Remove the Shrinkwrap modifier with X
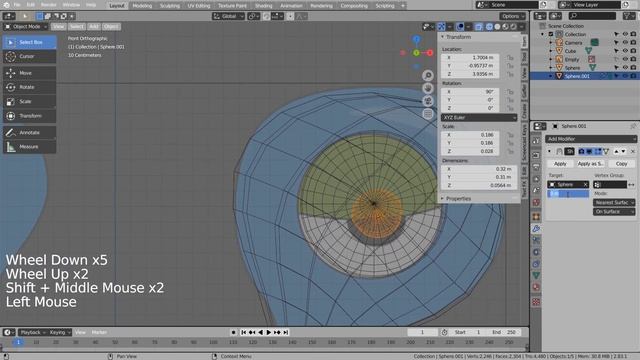The height and width of the screenshot is (360, 640). (x=633, y=151)
